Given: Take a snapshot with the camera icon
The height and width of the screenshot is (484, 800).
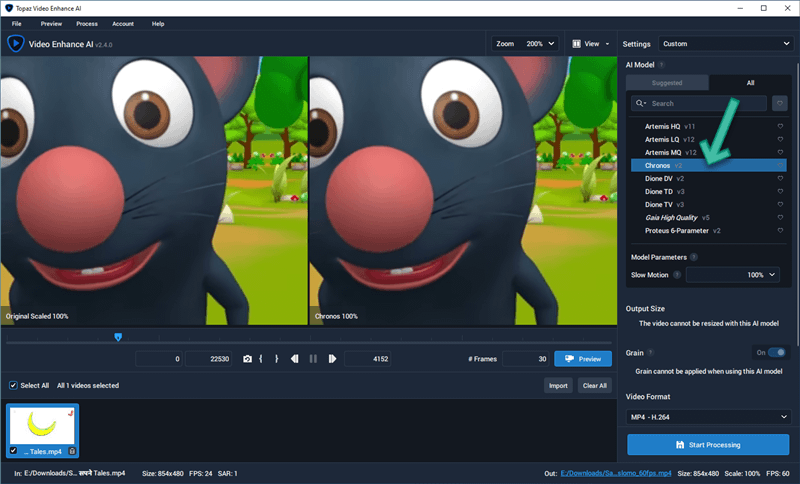Looking at the screenshot, I should pos(247,359).
